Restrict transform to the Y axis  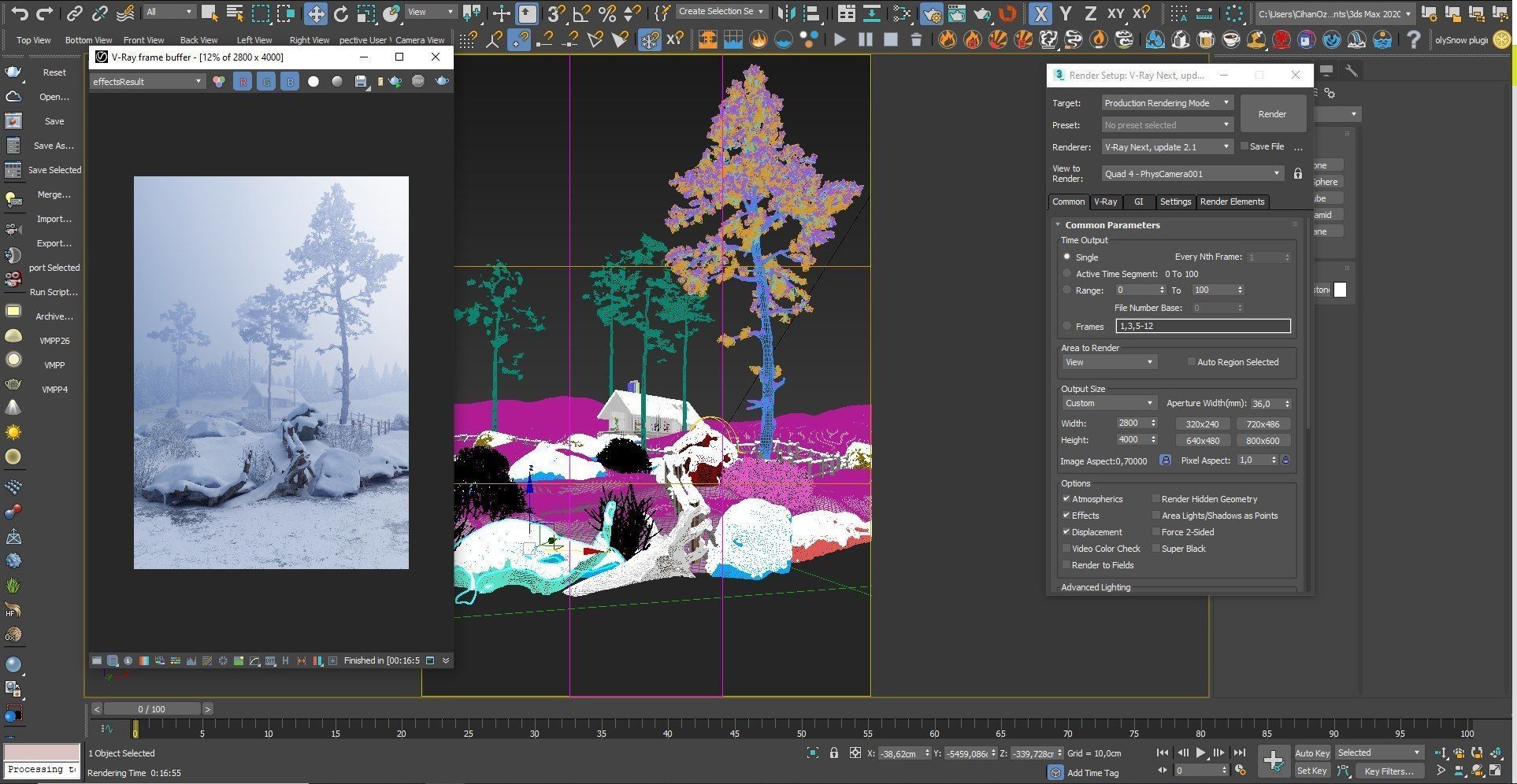[1066, 13]
